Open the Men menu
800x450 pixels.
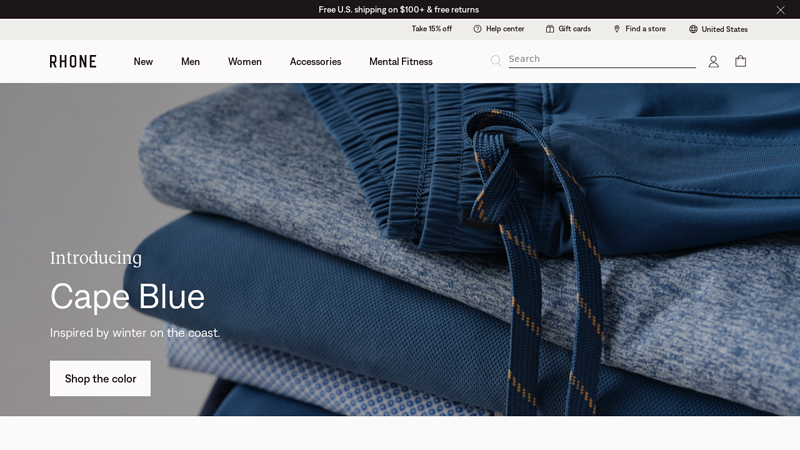click(190, 61)
